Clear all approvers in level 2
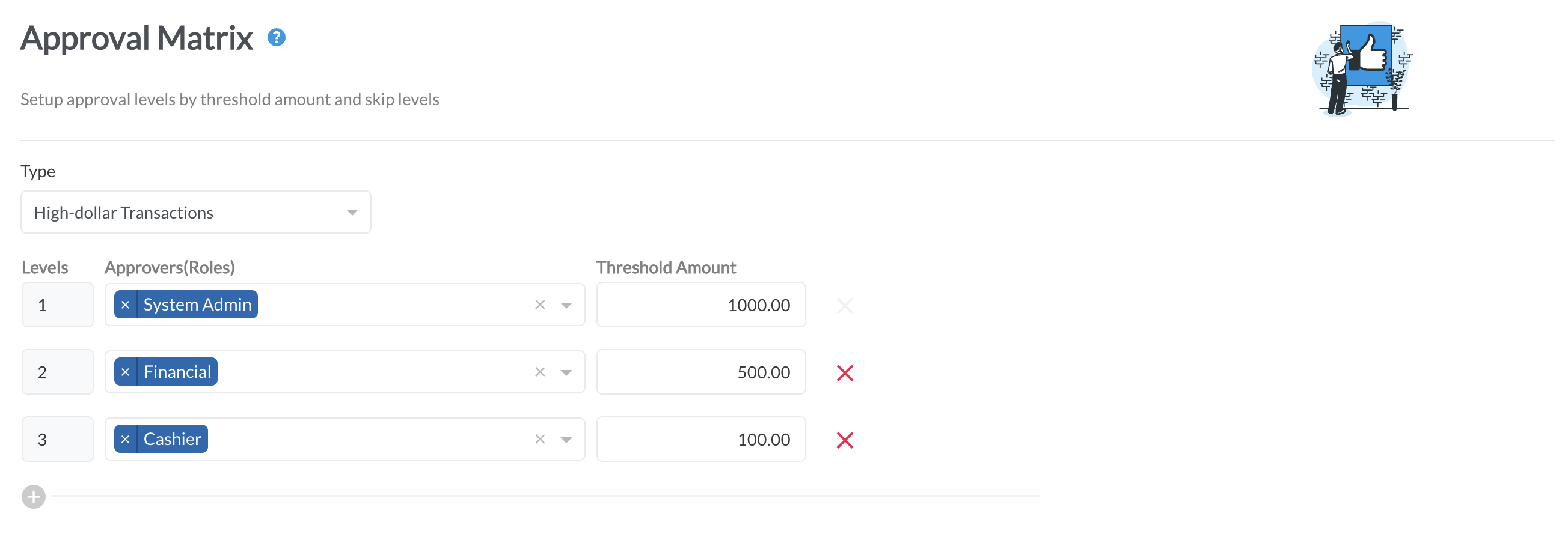 (540, 372)
